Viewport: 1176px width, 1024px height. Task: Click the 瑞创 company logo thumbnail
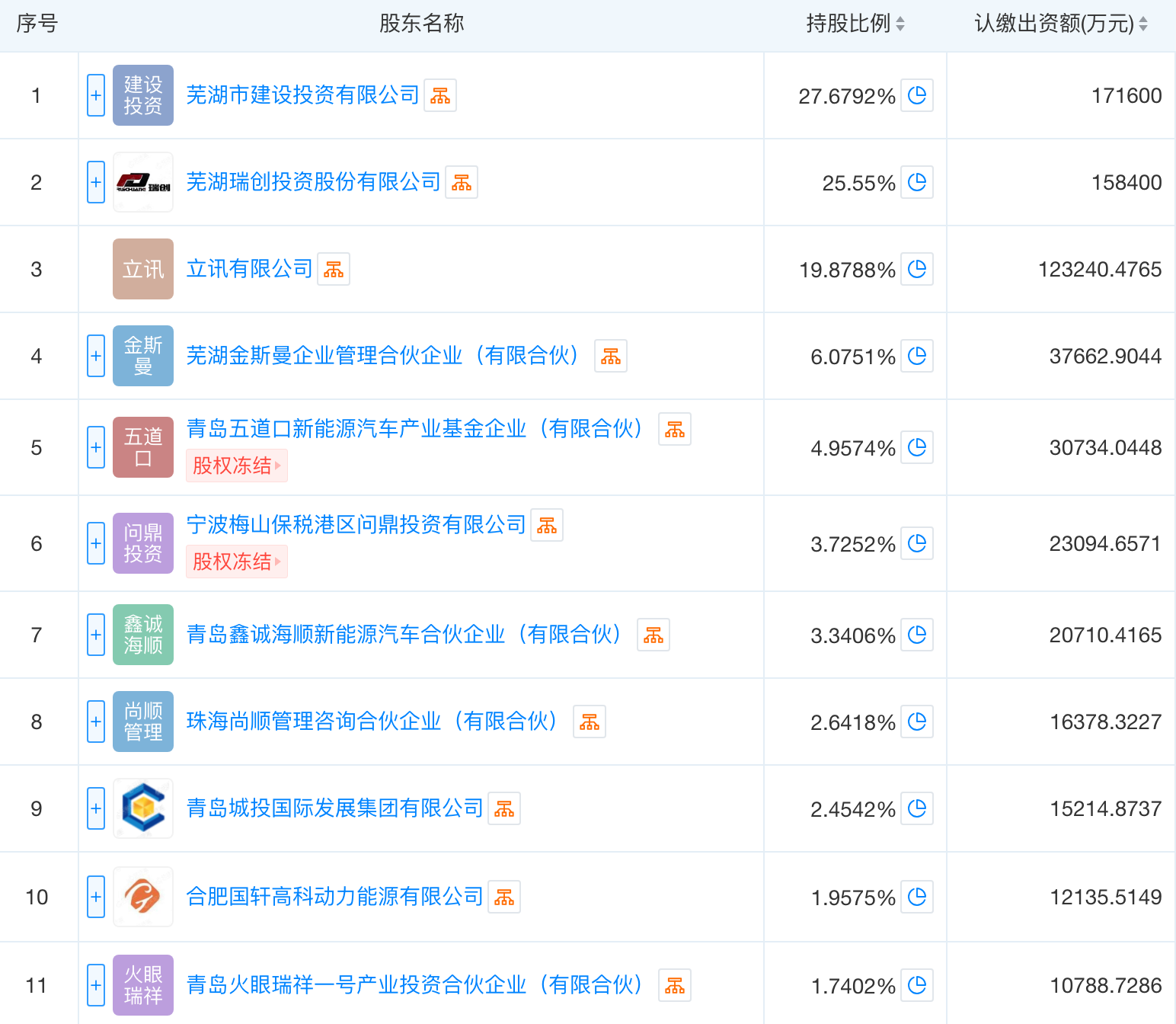[x=143, y=182]
